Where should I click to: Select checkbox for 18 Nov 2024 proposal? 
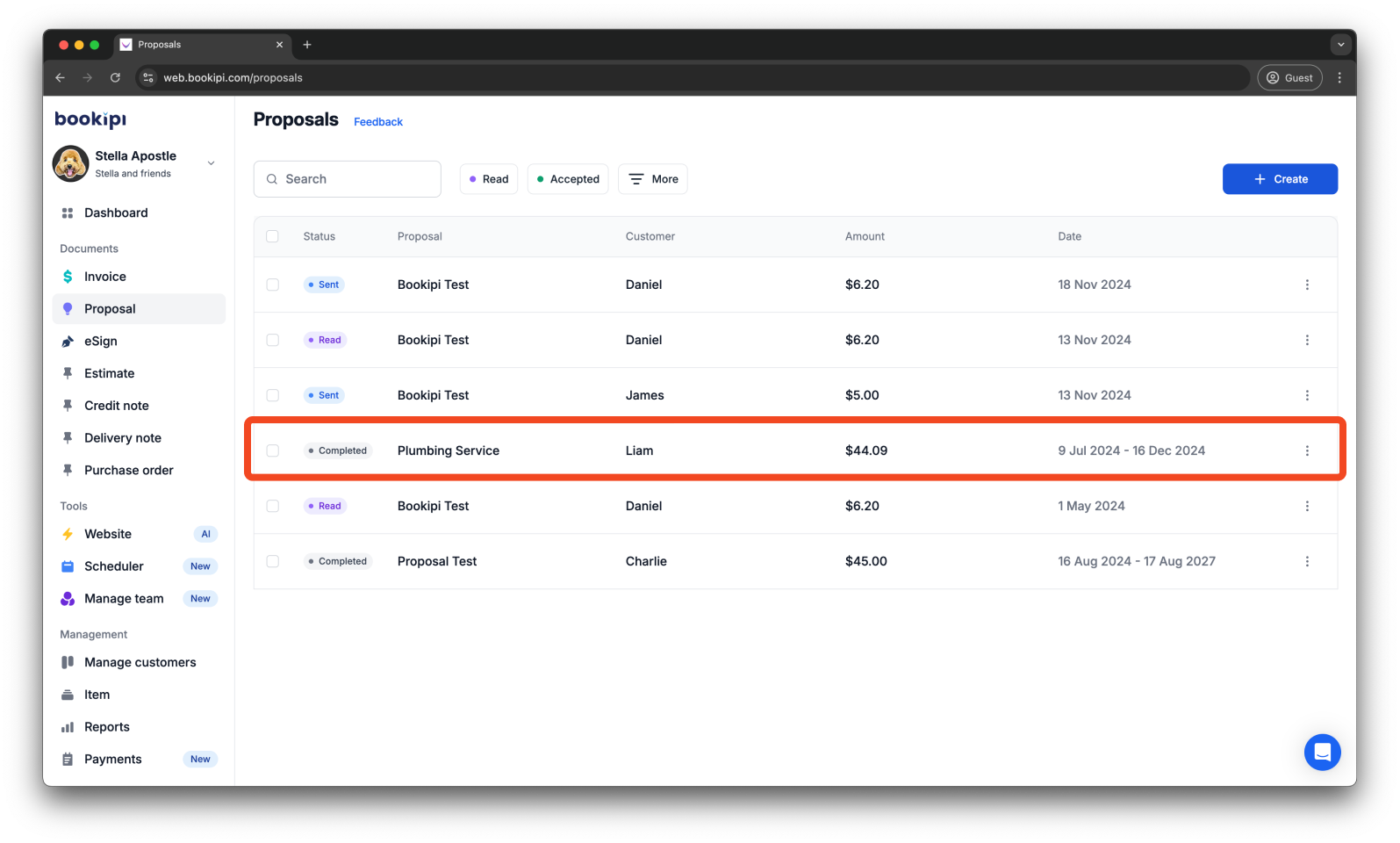click(272, 285)
